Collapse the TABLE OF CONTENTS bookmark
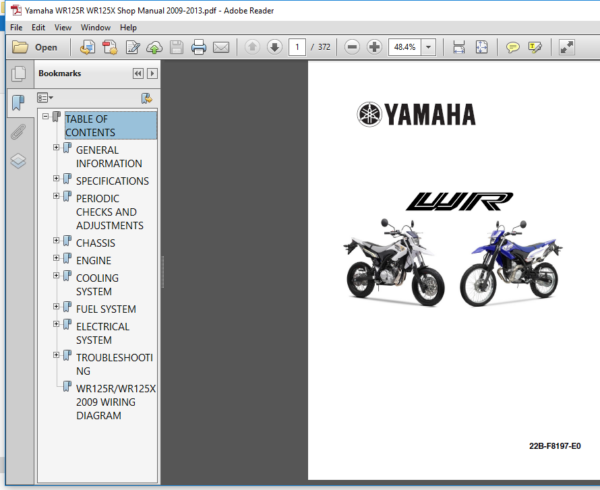This screenshot has height=490, width=600. click(x=46, y=116)
